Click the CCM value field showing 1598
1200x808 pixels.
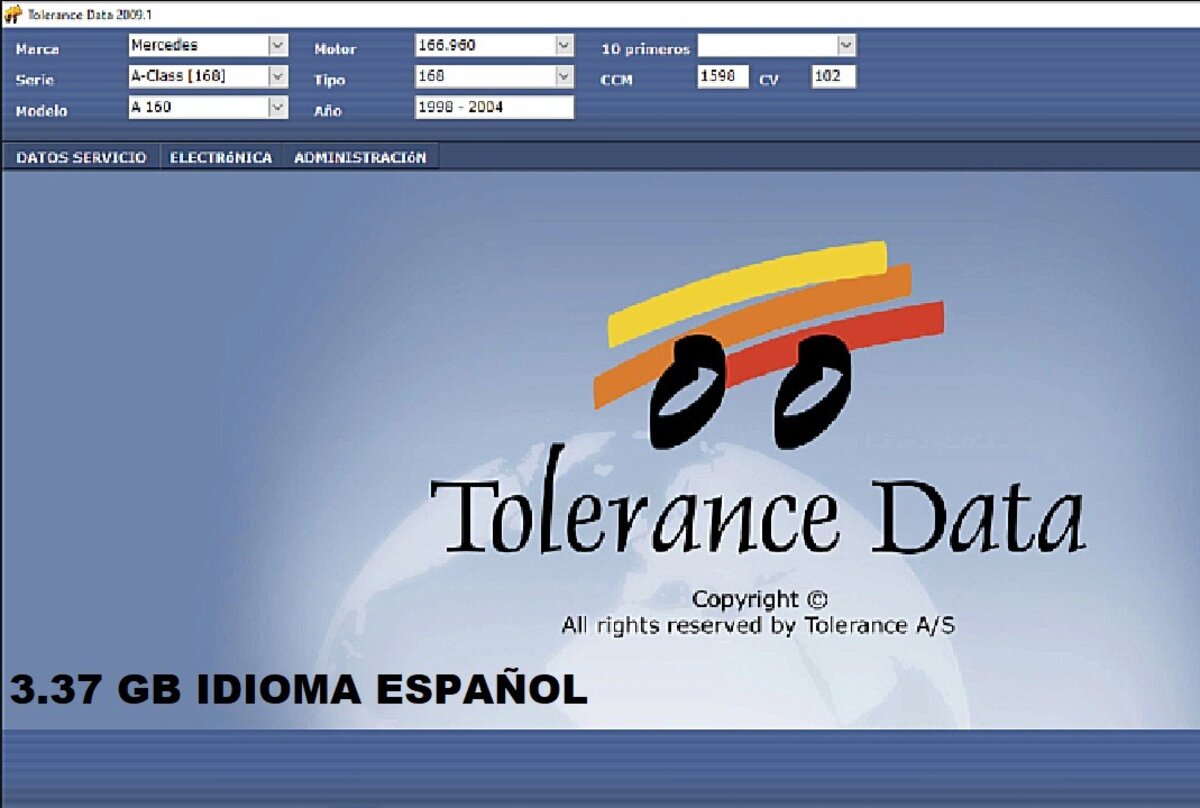pos(722,77)
